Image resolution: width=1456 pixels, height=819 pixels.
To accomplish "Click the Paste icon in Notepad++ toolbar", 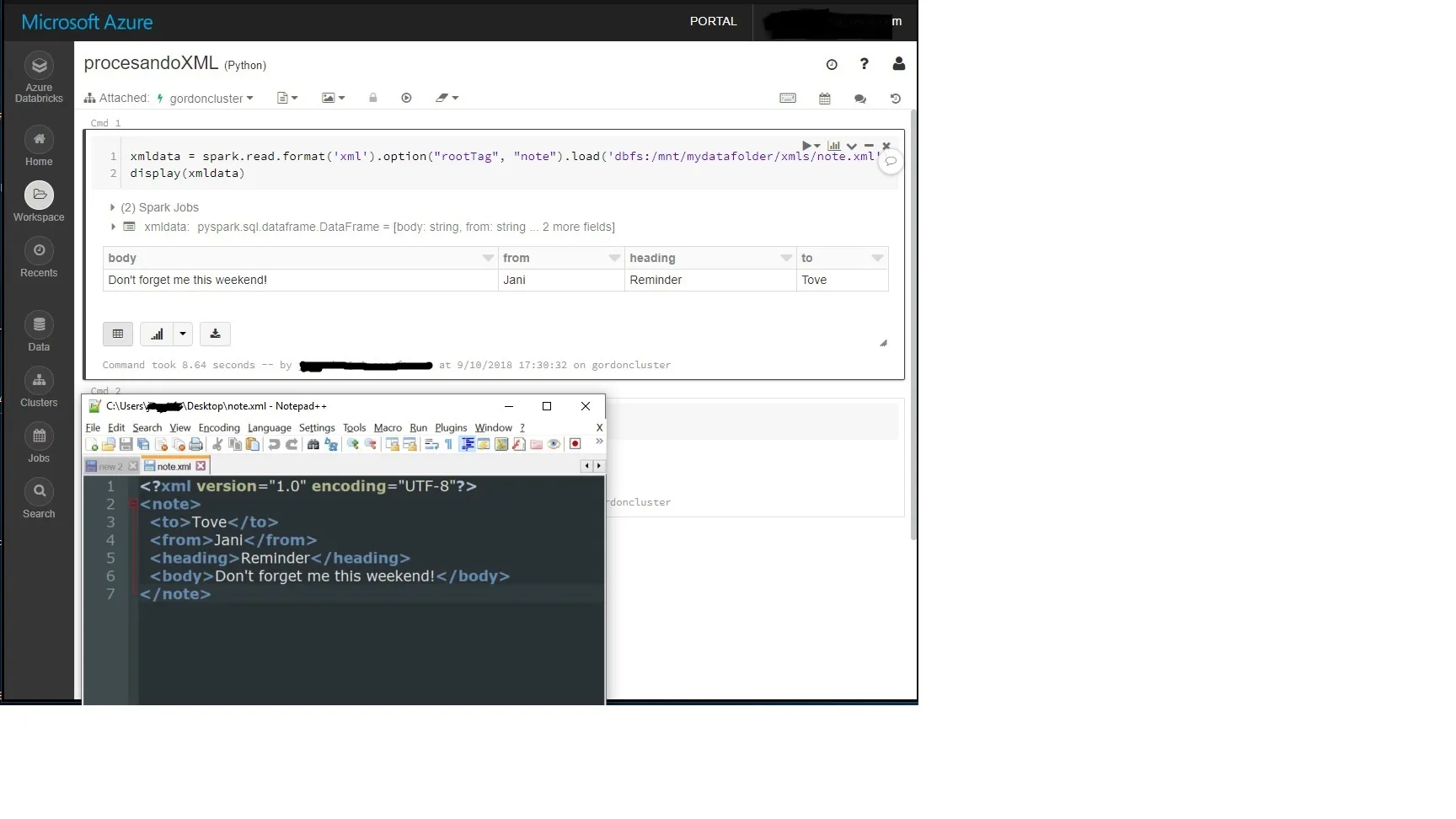I will (x=253, y=444).
